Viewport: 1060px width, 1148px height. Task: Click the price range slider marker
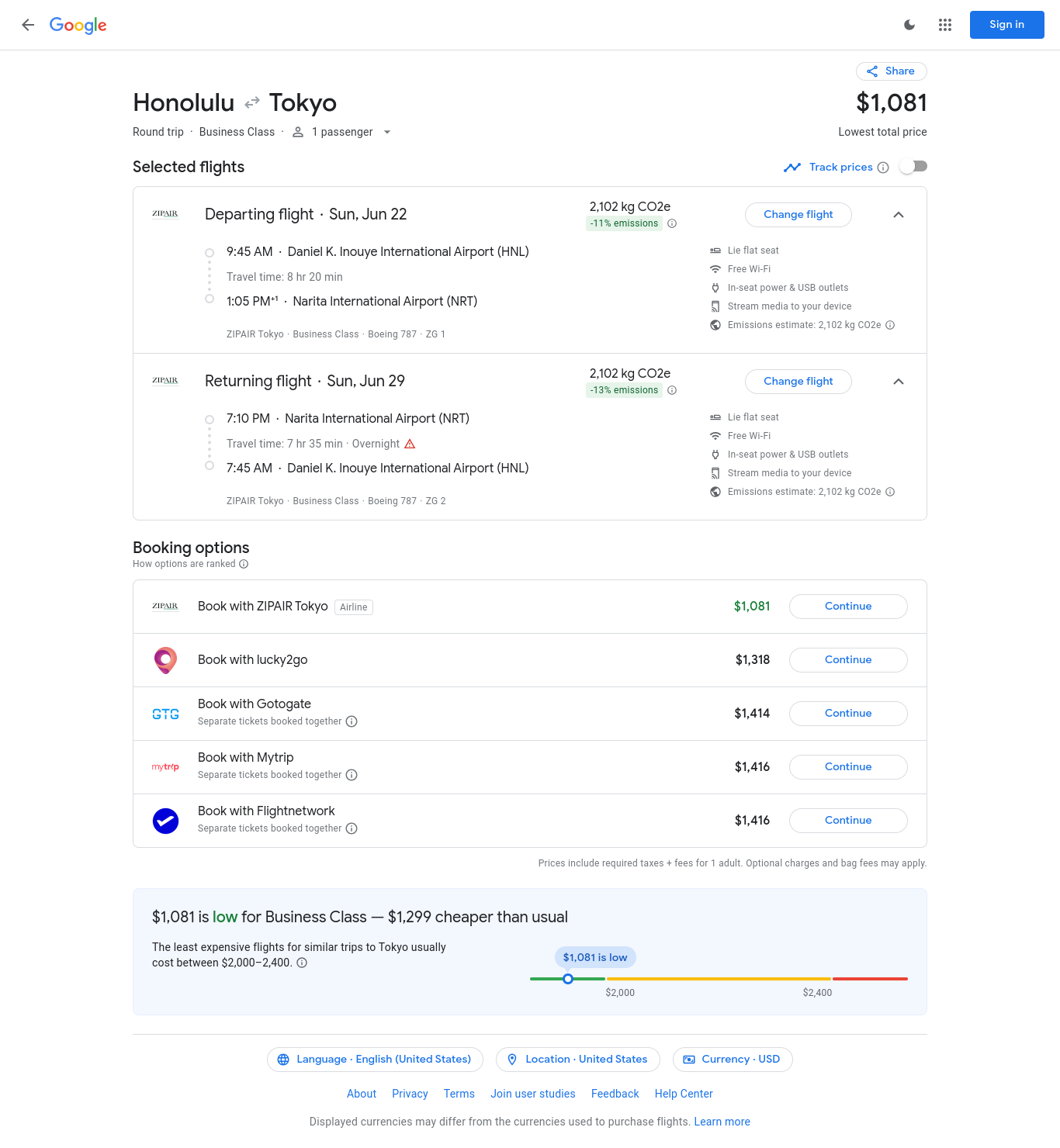coord(568,979)
